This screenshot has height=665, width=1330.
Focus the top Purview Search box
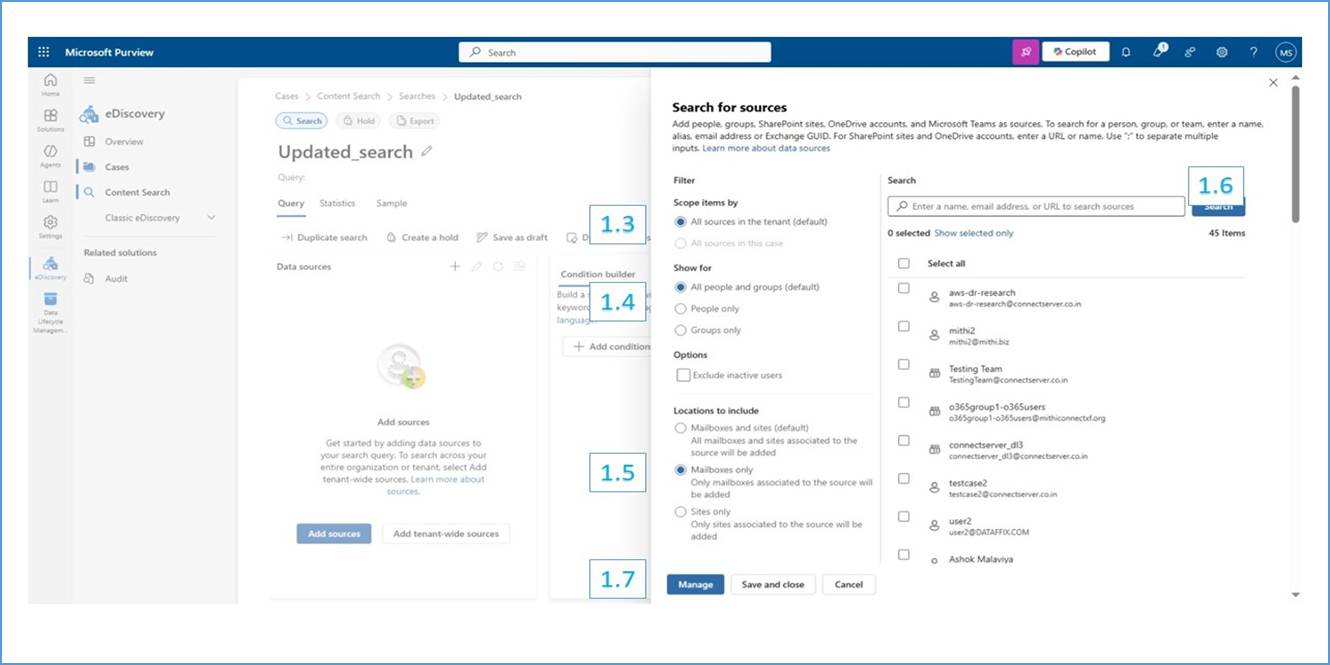[x=615, y=52]
